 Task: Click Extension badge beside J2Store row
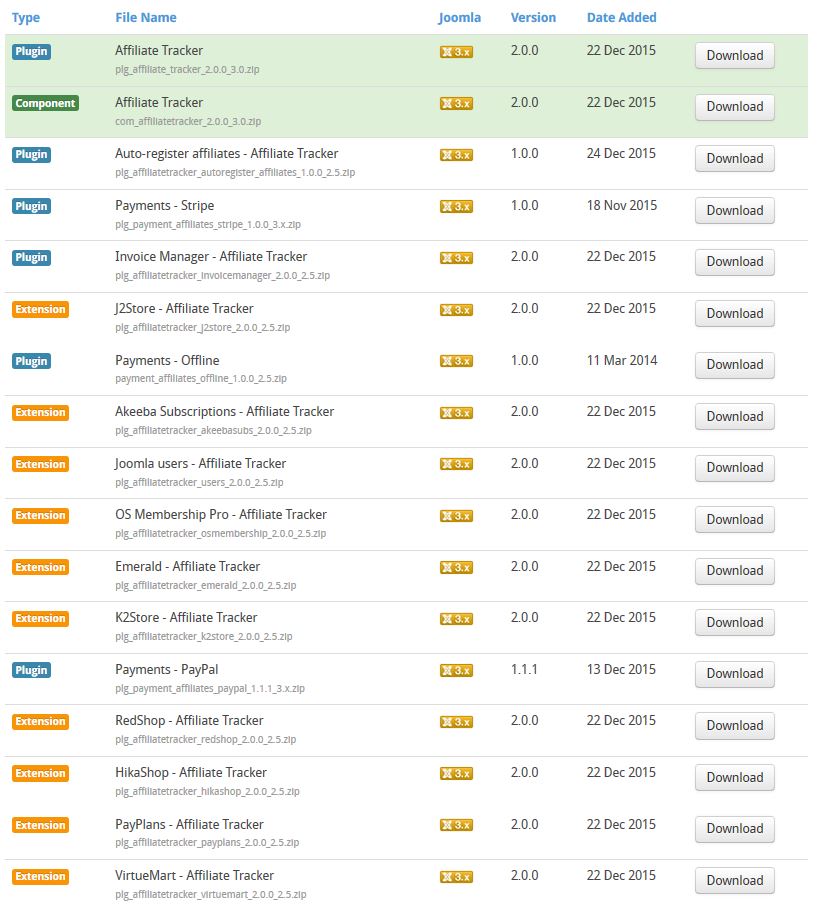(40, 309)
